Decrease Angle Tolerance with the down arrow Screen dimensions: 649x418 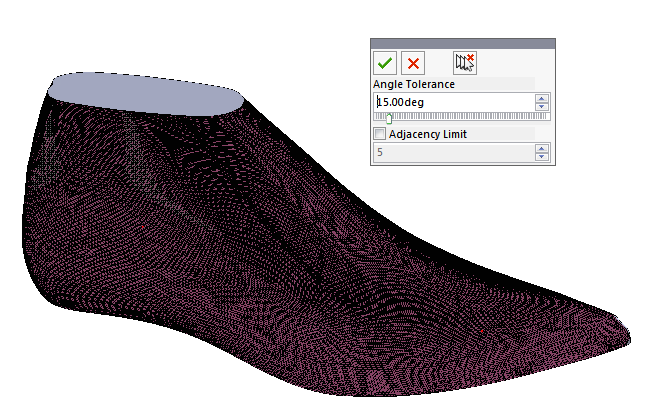click(x=541, y=106)
